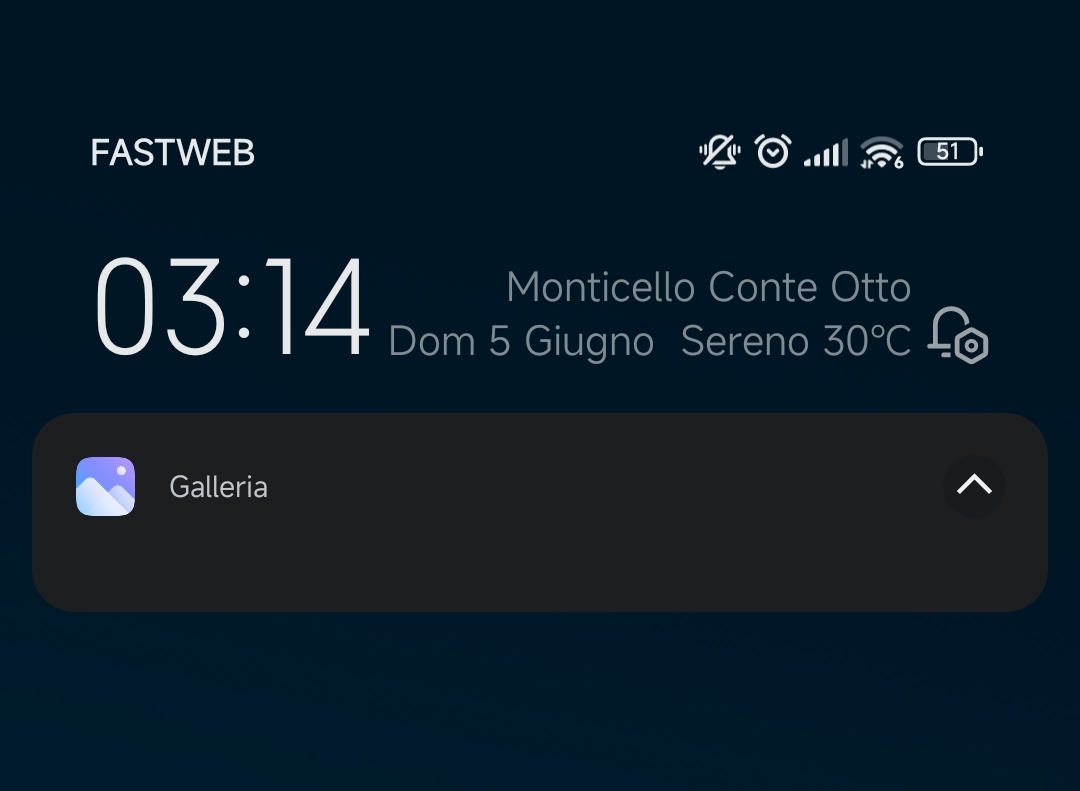This screenshot has width=1080, height=791.
Task: Tap the mobile signal strength bars
Action: [826, 152]
